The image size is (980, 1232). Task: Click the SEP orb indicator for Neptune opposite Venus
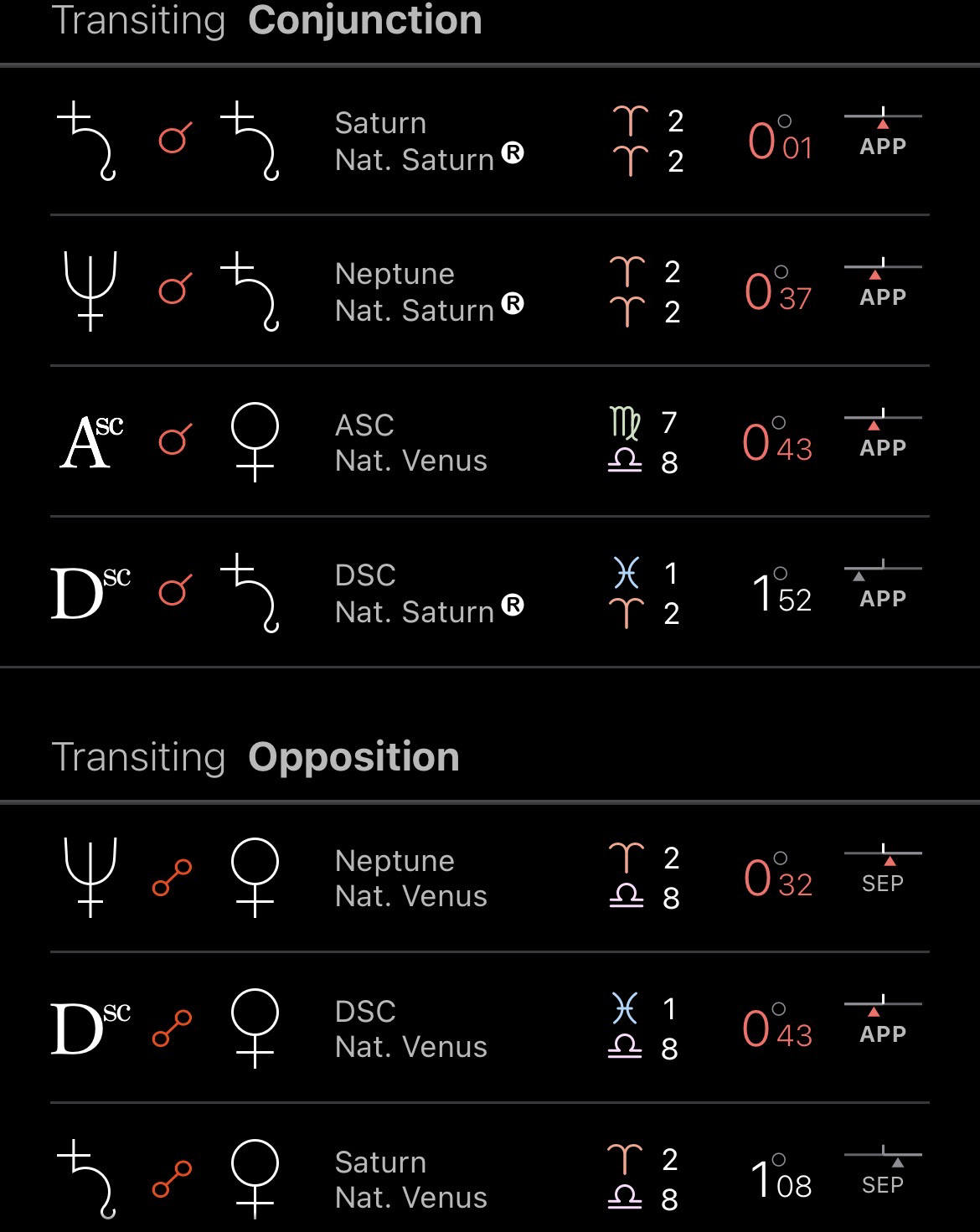click(x=883, y=871)
